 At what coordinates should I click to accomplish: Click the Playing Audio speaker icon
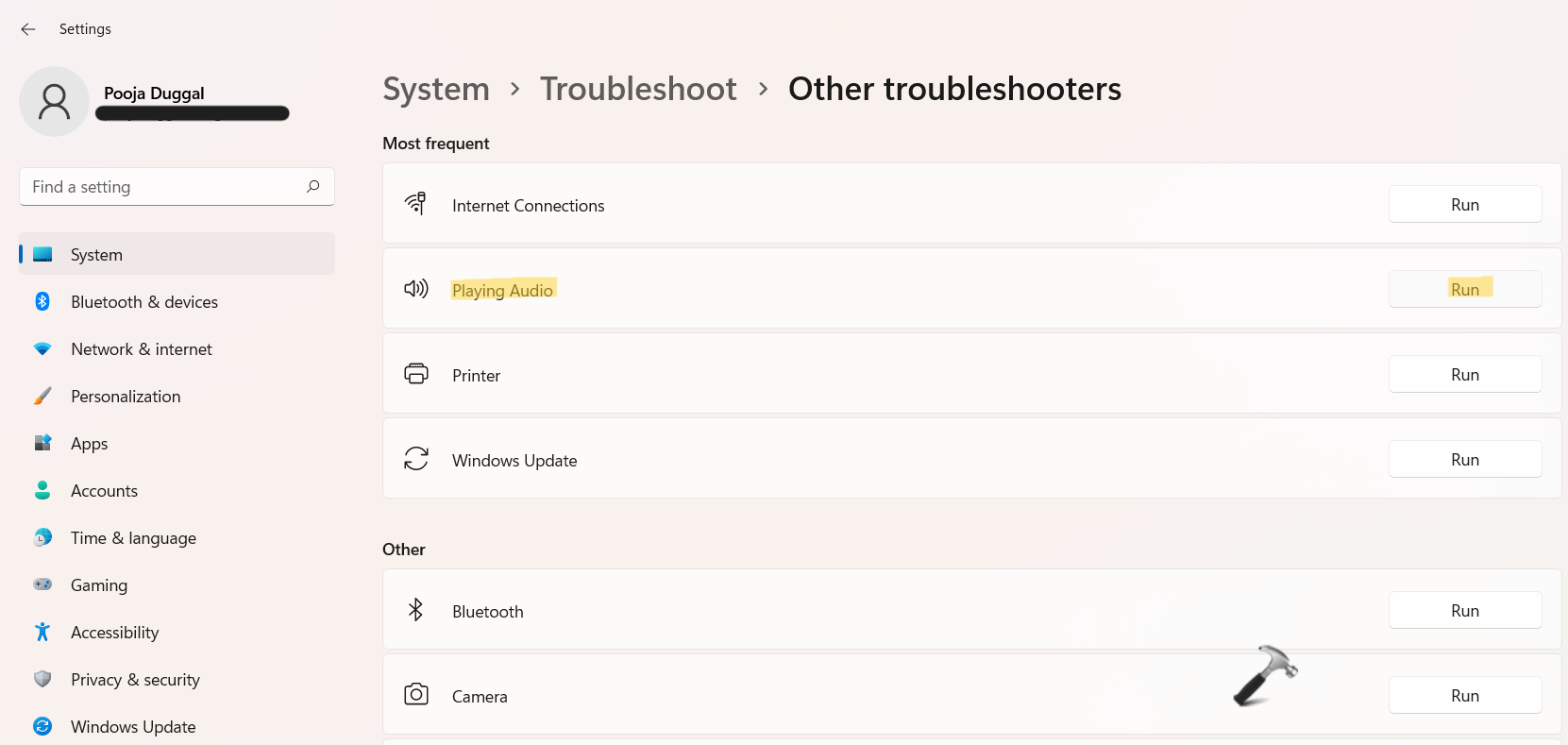pos(416,289)
